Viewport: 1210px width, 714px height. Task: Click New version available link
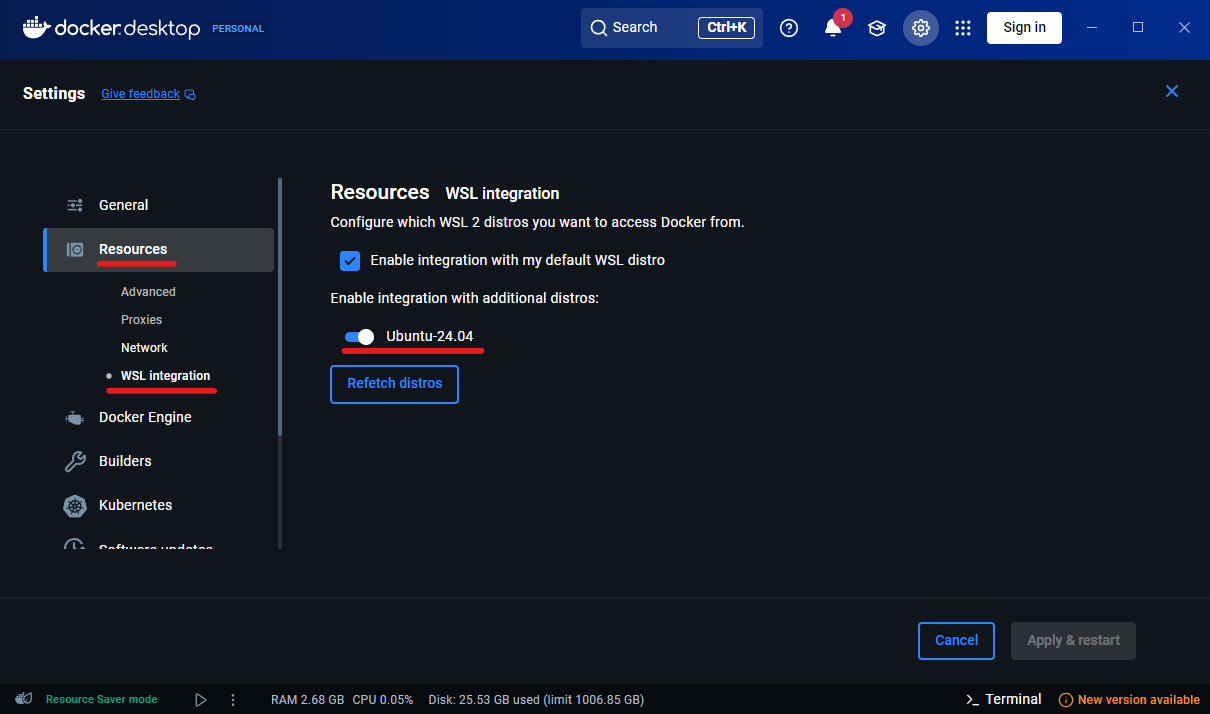click(x=1138, y=700)
